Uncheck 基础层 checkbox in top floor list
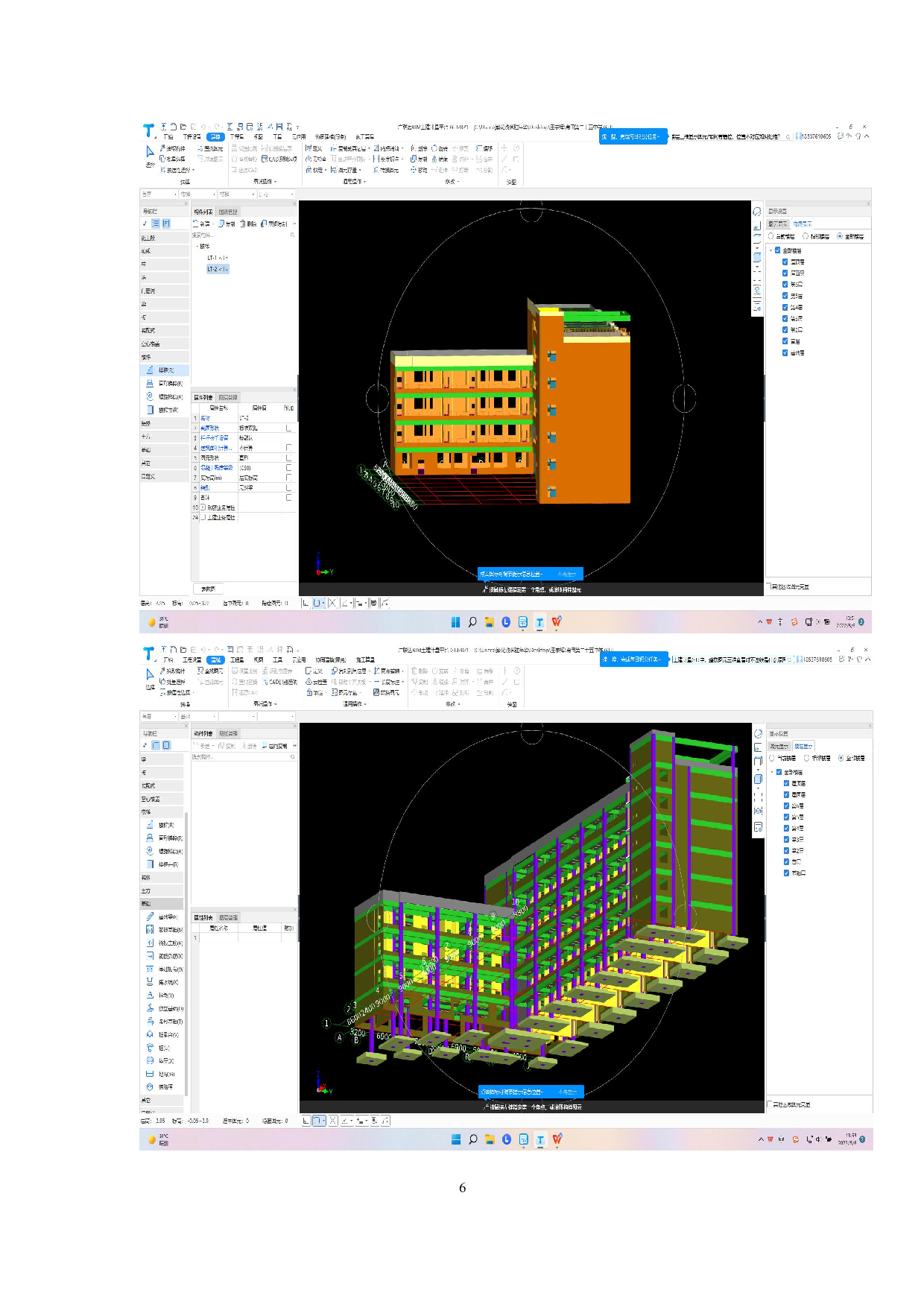The height and width of the screenshot is (1307, 924). (785, 352)
